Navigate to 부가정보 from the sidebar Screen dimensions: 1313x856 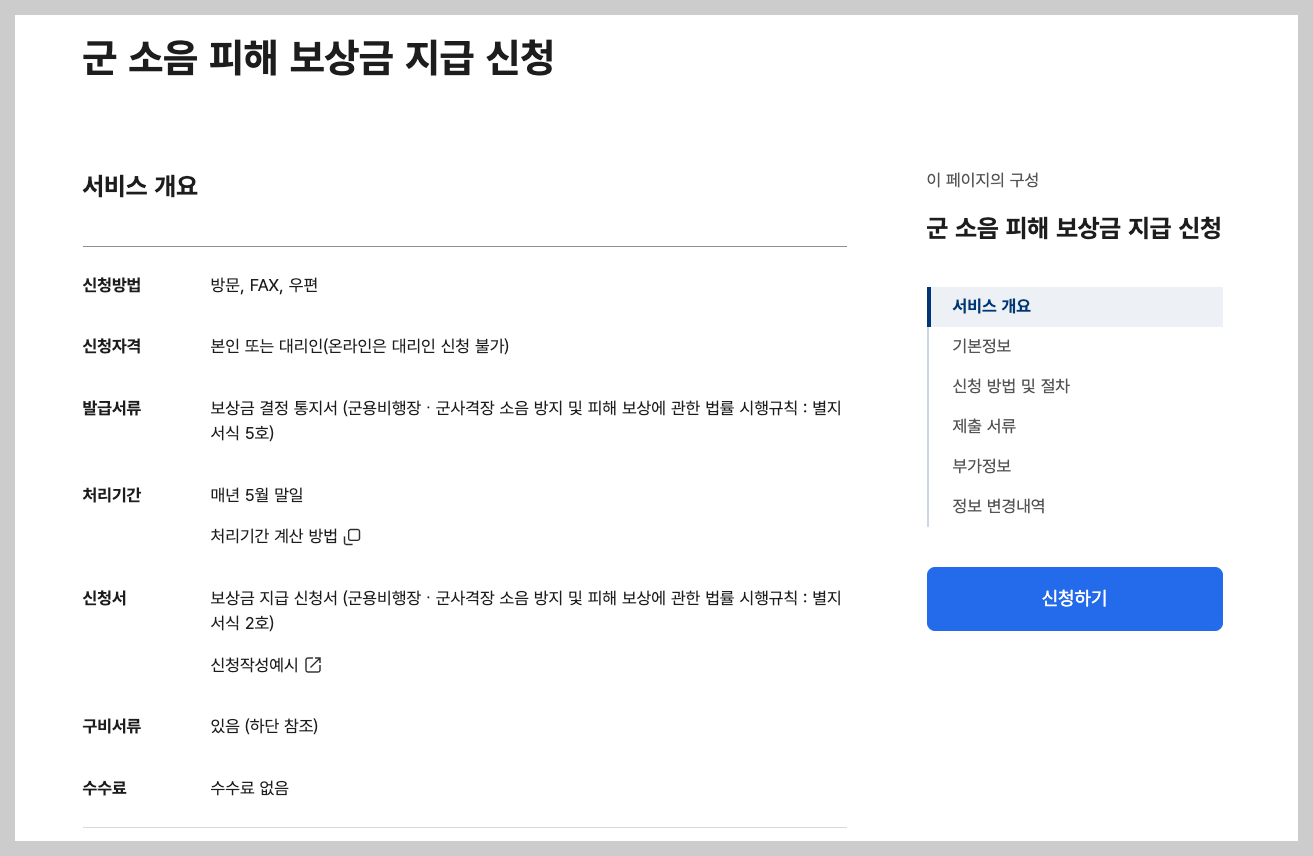(980, 465)
